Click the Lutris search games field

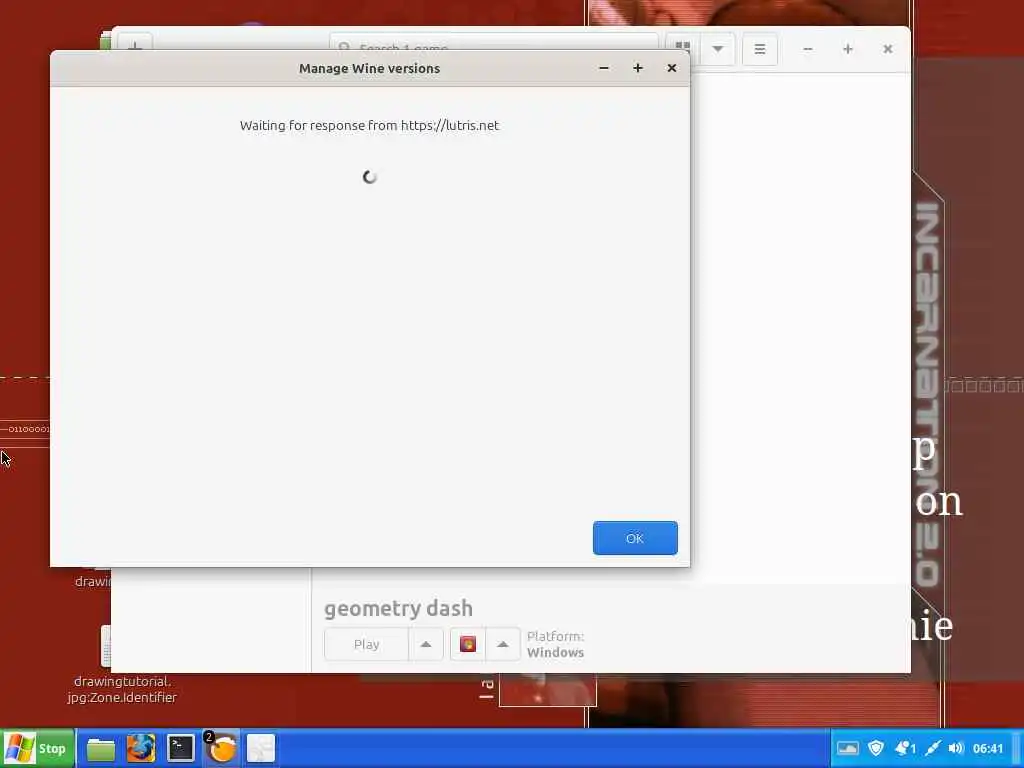coord(494,48)
